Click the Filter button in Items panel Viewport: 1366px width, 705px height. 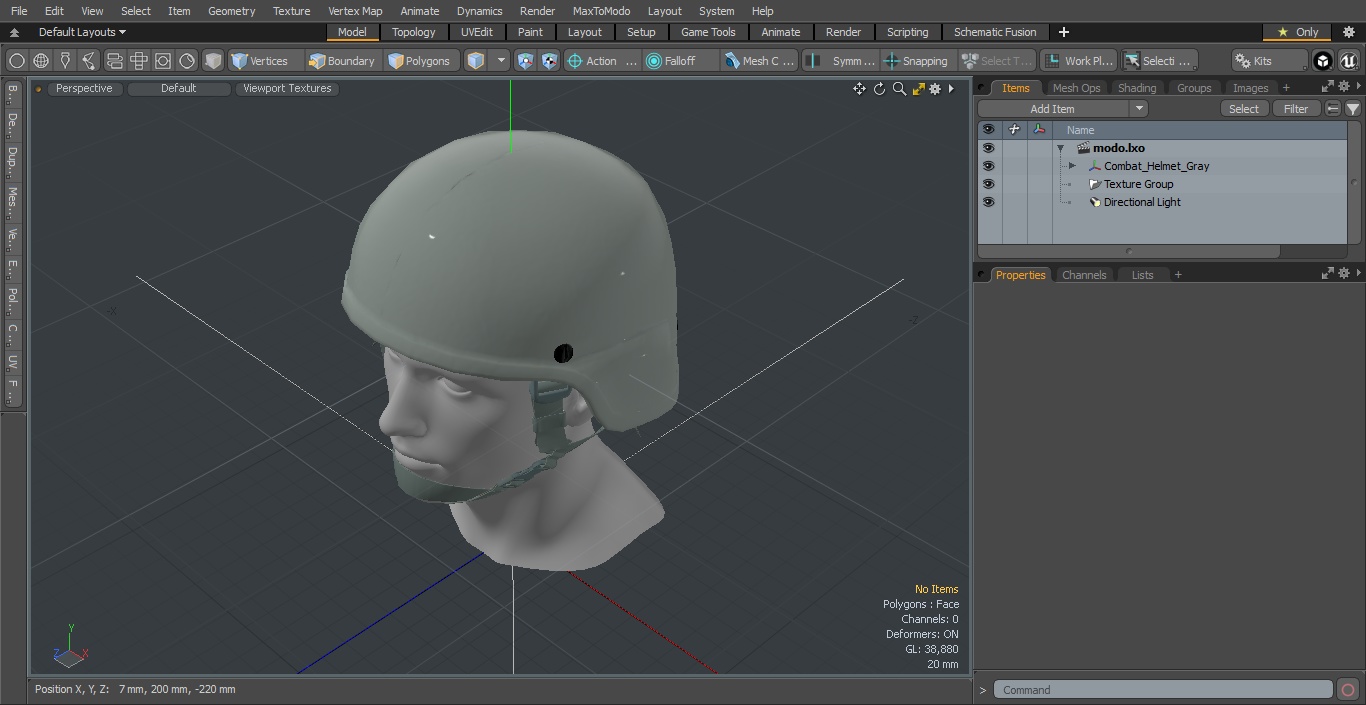pyautogui.click(x=1296, y=109)
